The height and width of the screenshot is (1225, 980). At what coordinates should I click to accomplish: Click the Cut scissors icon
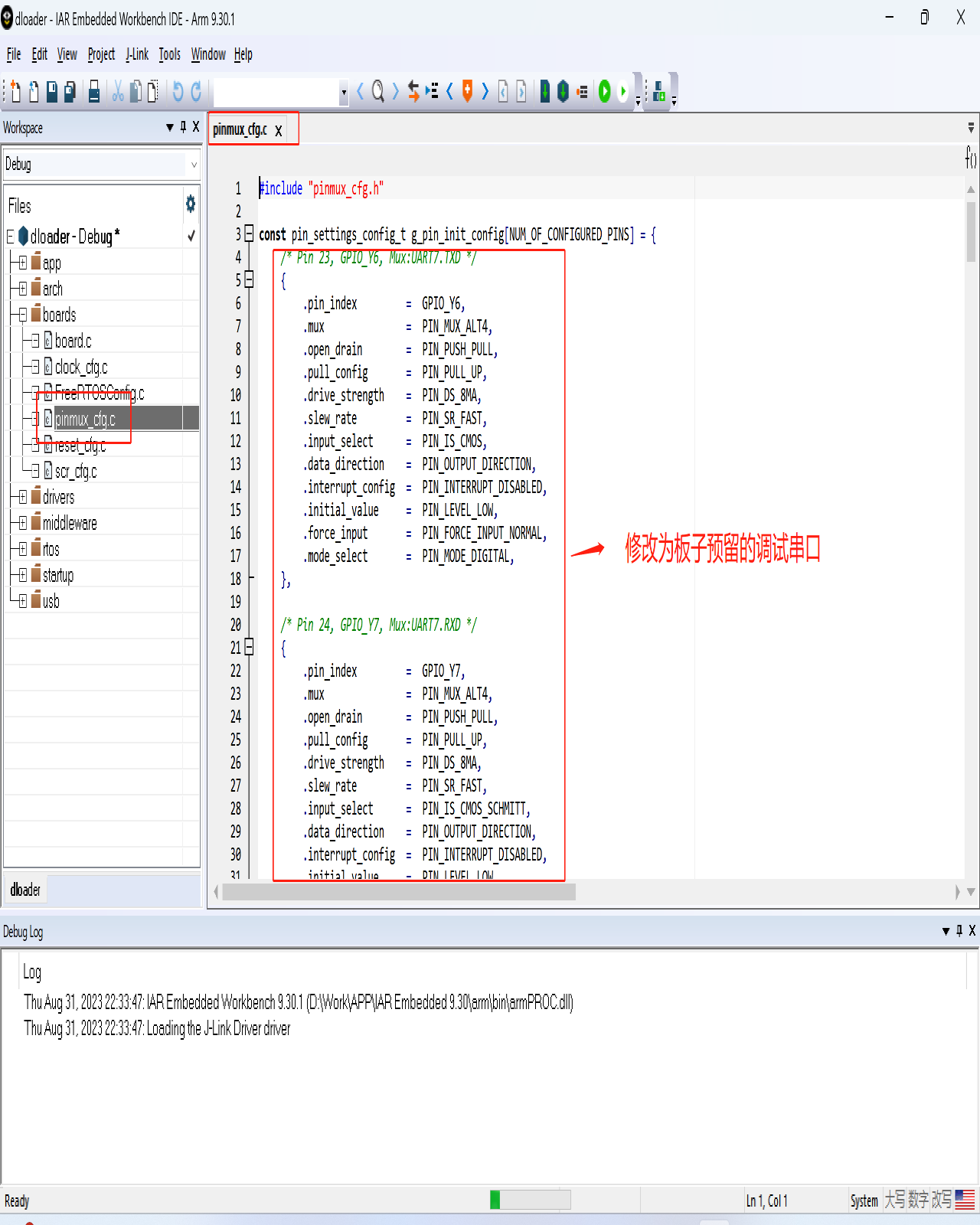[x=118, y=92]
